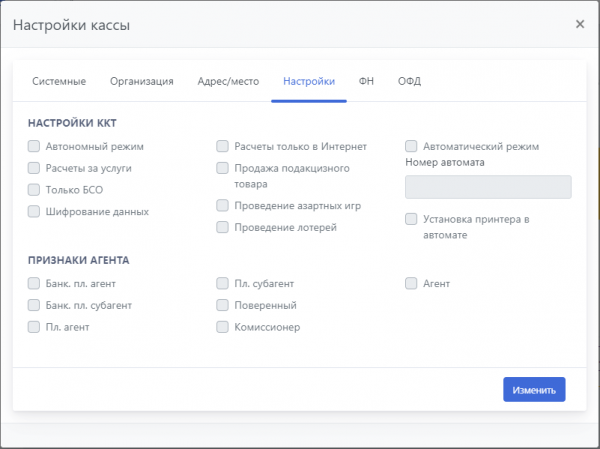Select the ФН tab
The image size is (600, 449).
click(366, 81)
